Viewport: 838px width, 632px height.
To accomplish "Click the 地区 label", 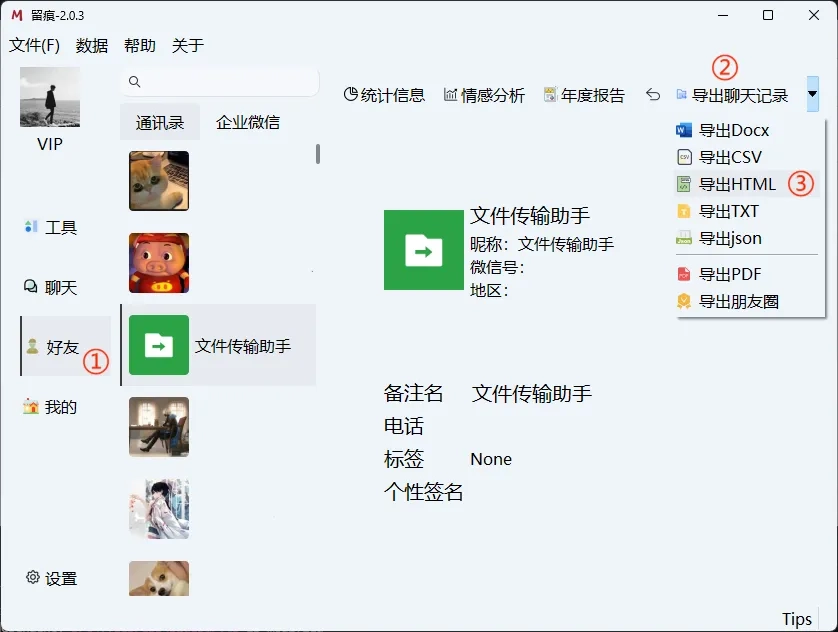I will [489, 290].
